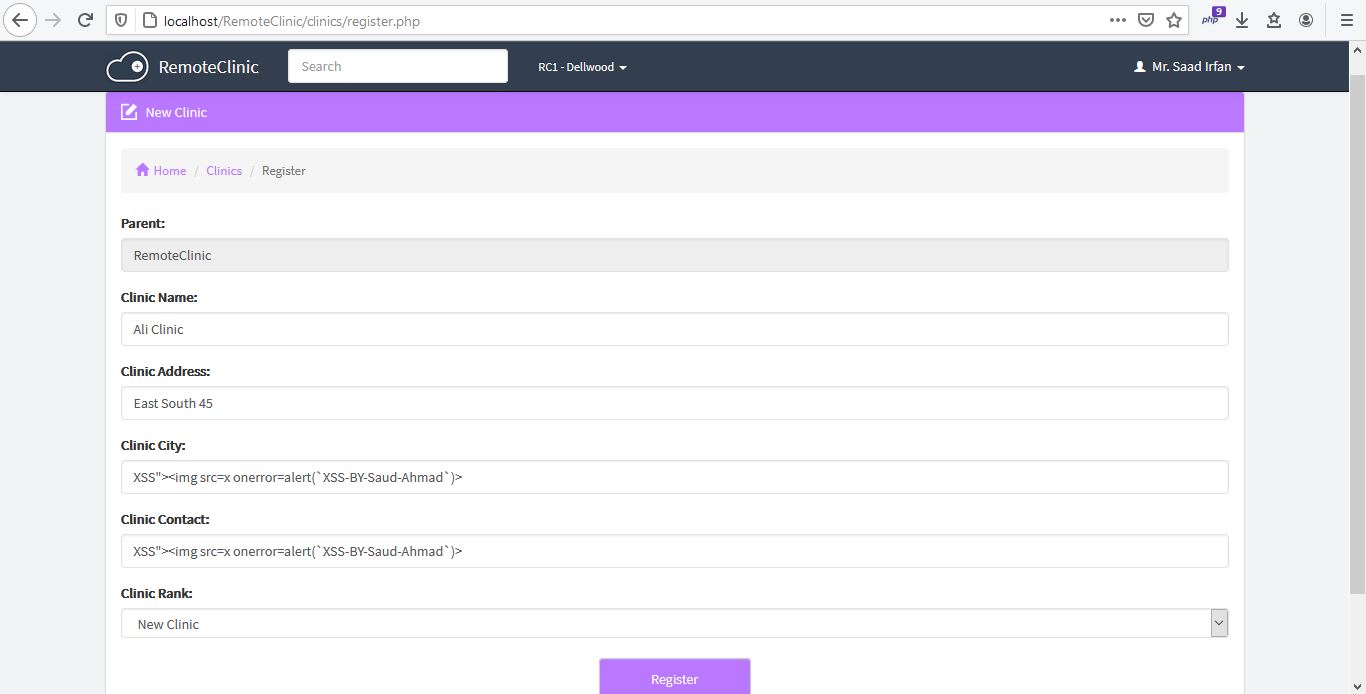Open the Mr. Saad Irfan user menu
Screen dimensions: 1366x694
coord(1189,67)
